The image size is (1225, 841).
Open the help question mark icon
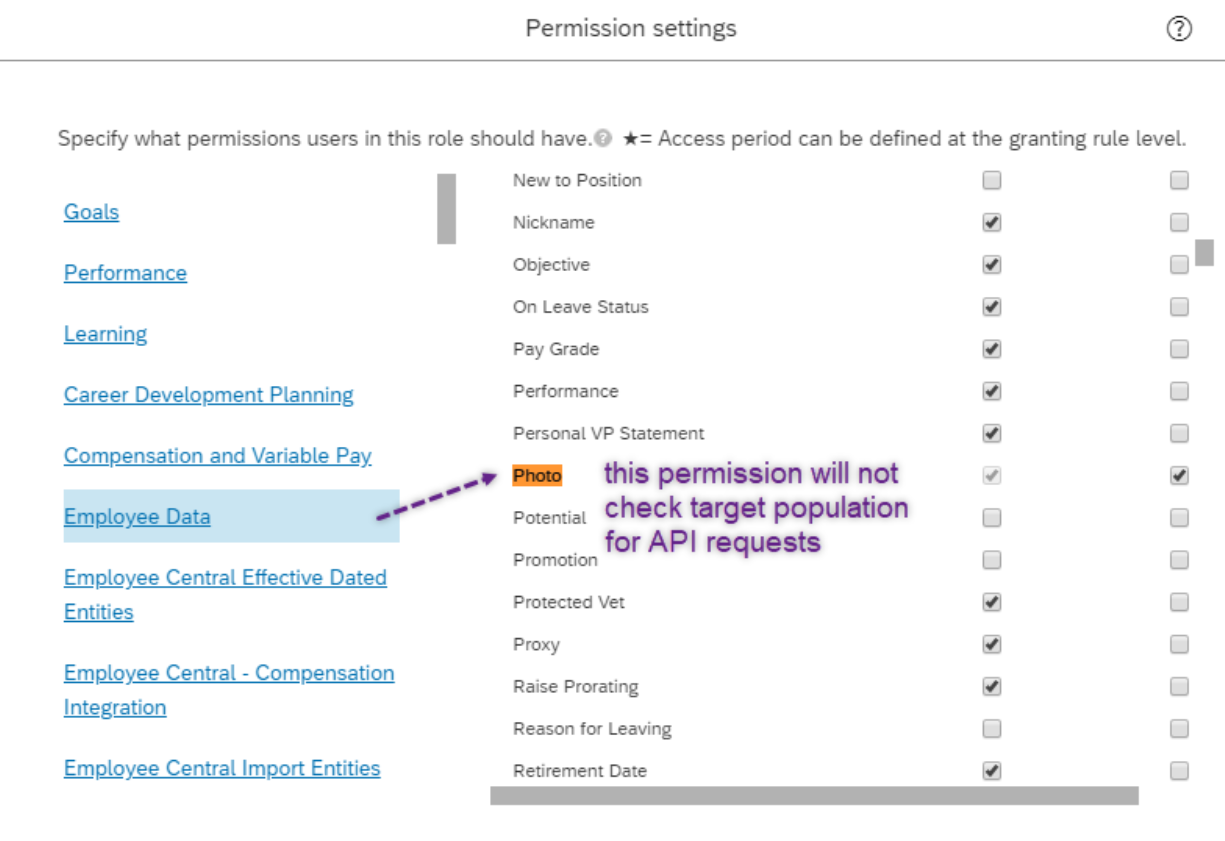[1179, 30]
